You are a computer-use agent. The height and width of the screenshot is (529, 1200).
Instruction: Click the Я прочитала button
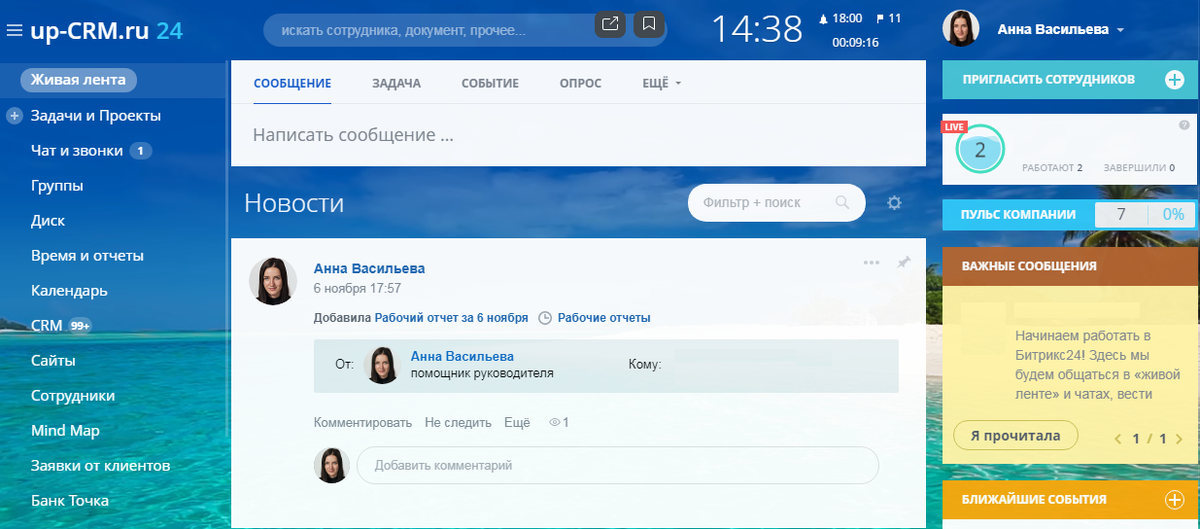click(1014, 436)
